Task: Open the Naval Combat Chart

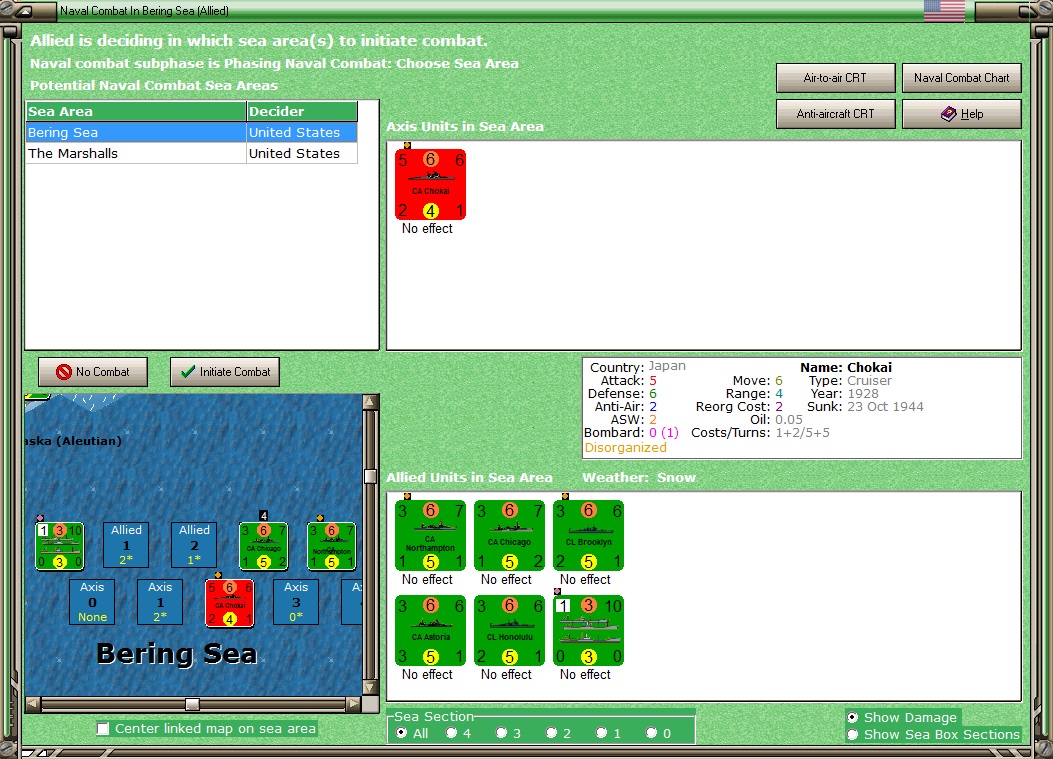Action: click(x=961, y=78)
